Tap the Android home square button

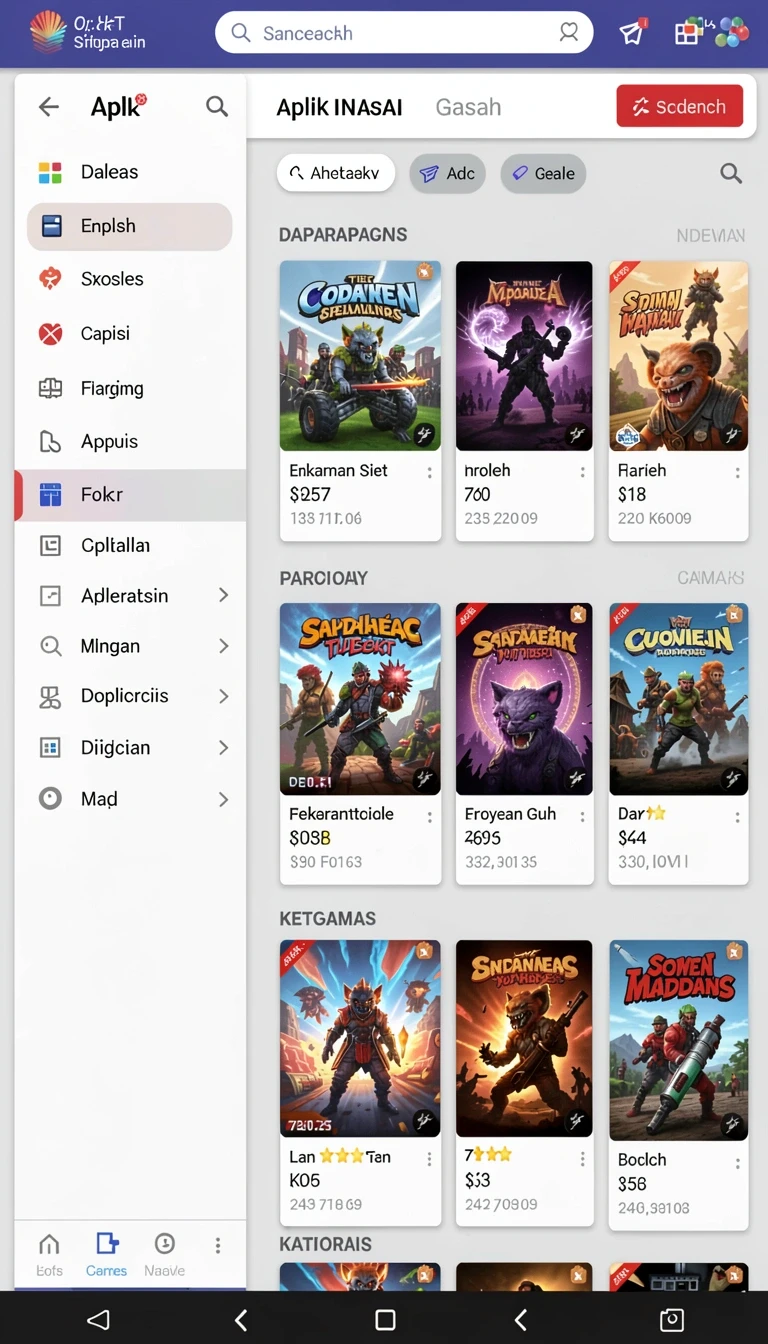[385, 1320]
